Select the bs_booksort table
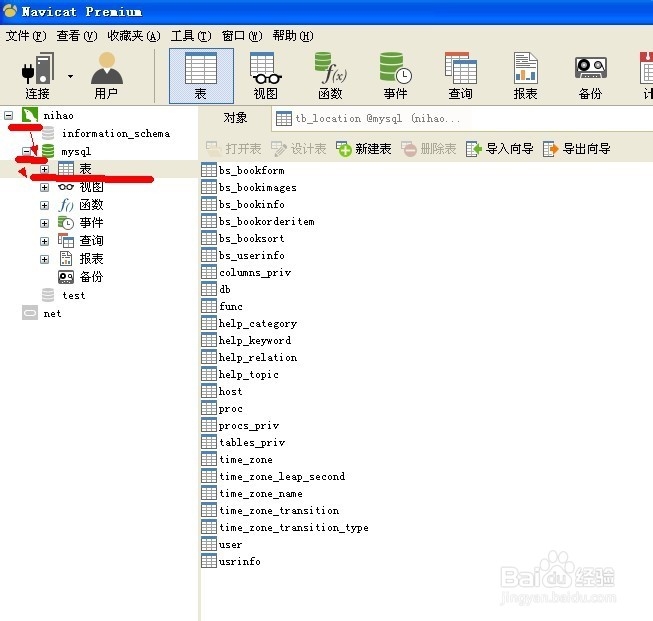The height and width of the screenshot is (621, 653). pyautogui.click(x=252, y=238)
